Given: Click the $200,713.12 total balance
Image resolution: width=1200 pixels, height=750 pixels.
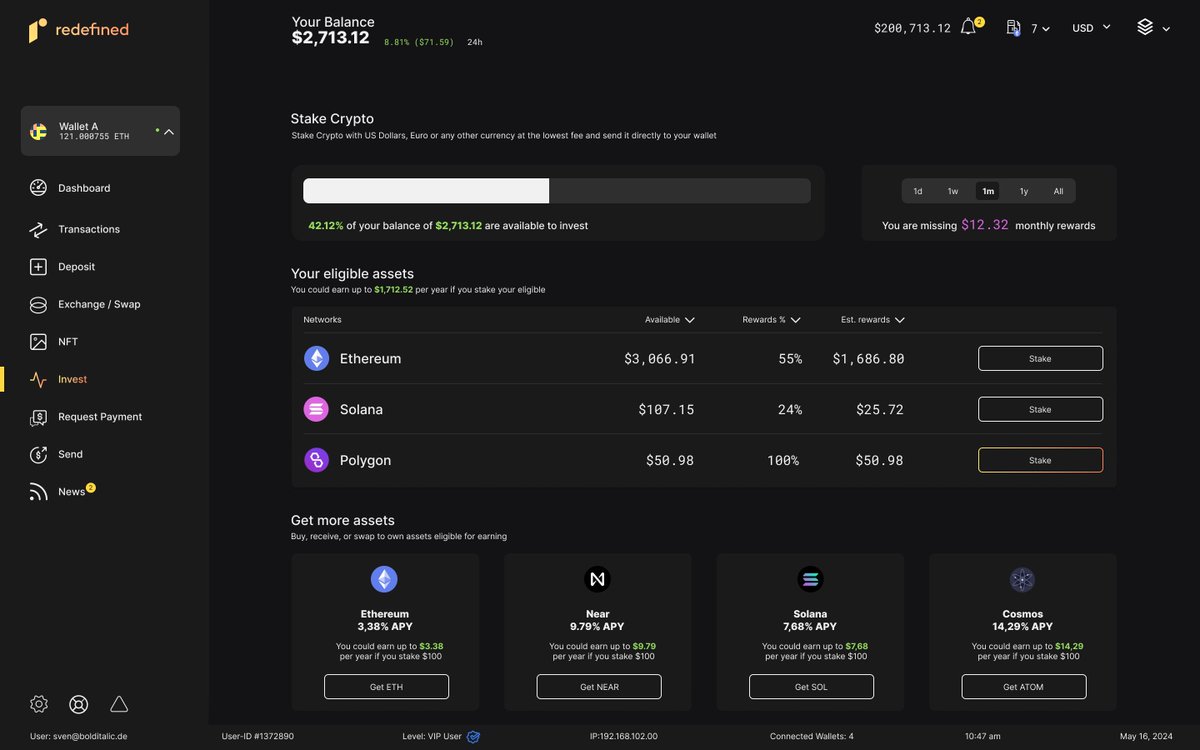Looking at the screenshot, I should coord(912,28).
